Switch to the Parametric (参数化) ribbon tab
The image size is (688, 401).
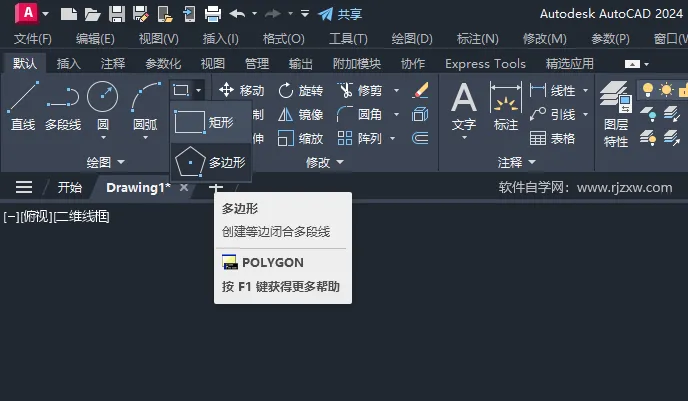tap(163, 64)
